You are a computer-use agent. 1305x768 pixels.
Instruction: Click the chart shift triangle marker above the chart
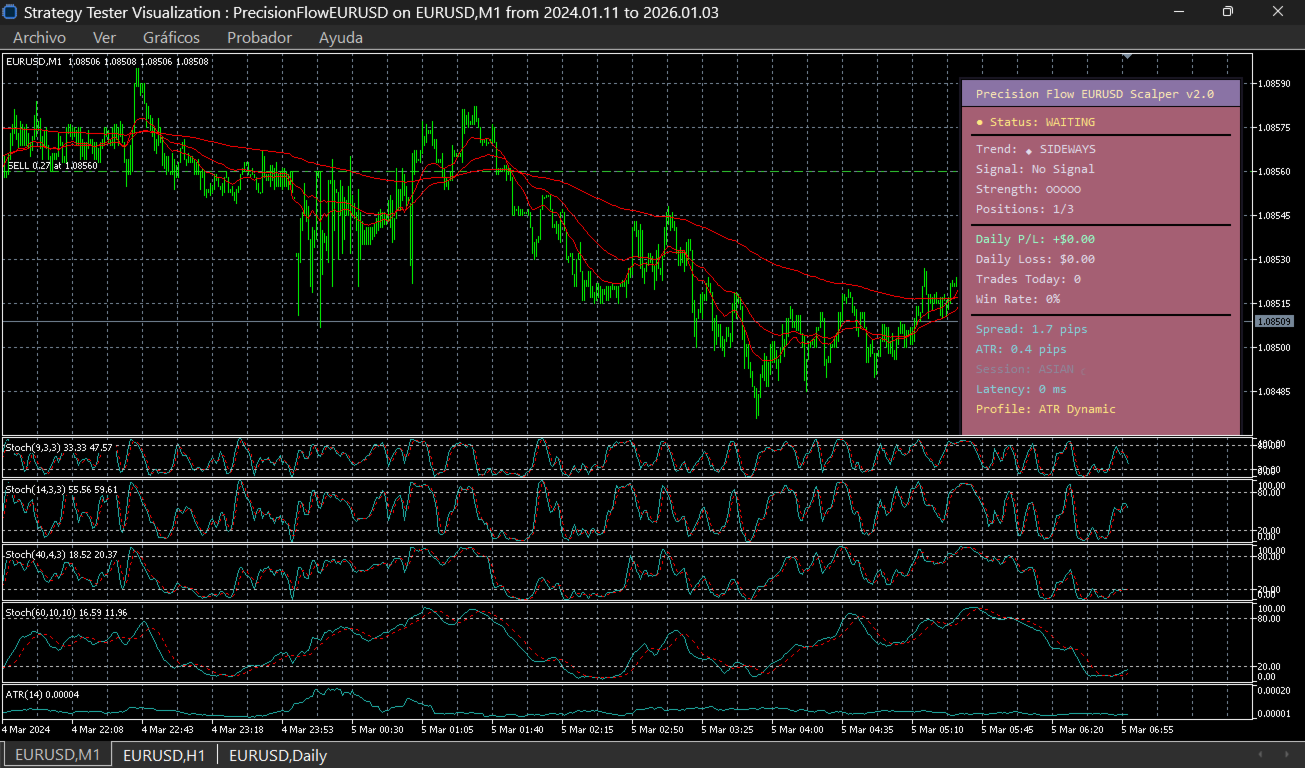[1127, 56]
